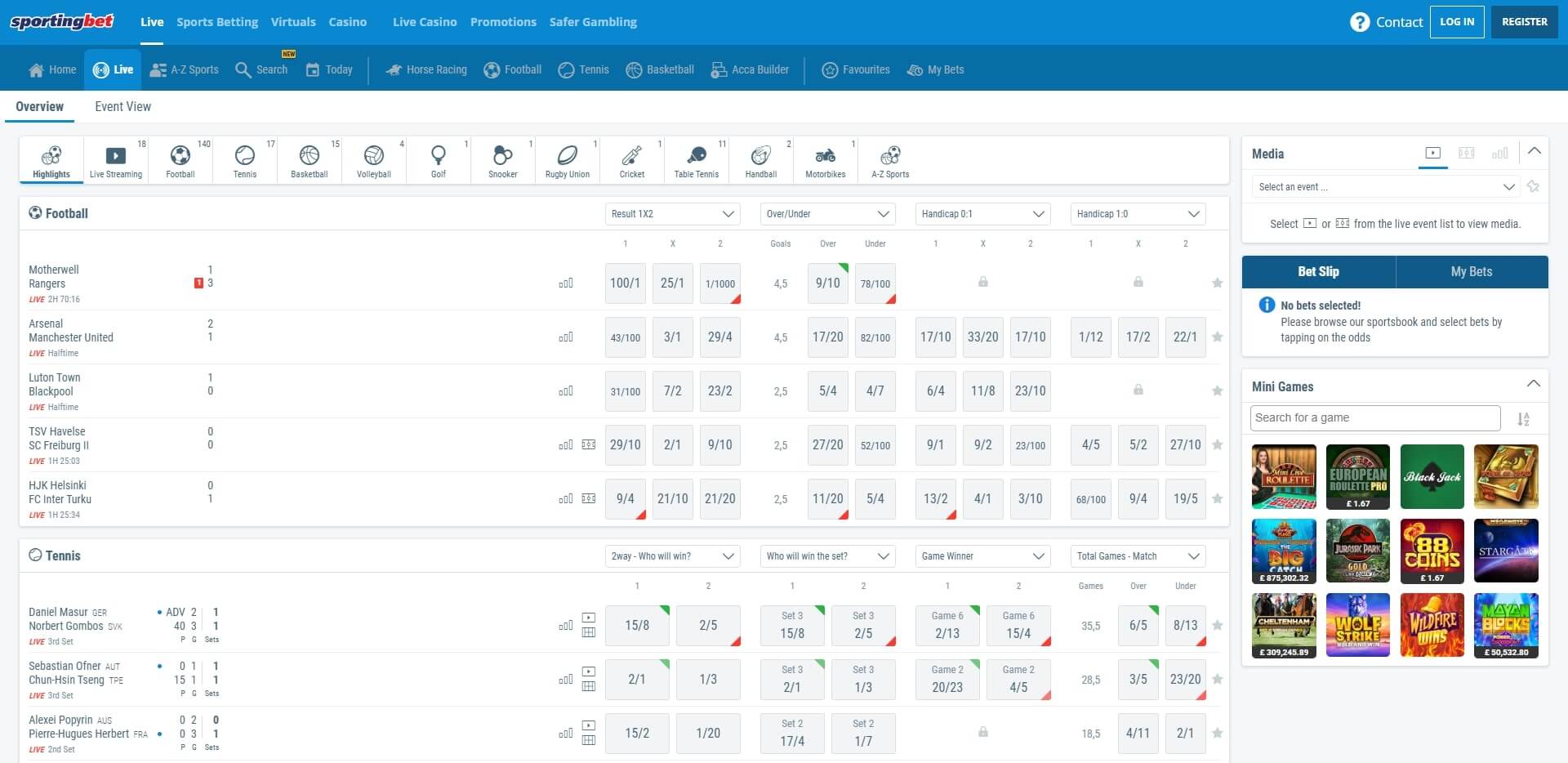Screen dimensions: 1568x763
Task: Switch to the My Bets tab in bet slip
Action: pos(1471,272)
